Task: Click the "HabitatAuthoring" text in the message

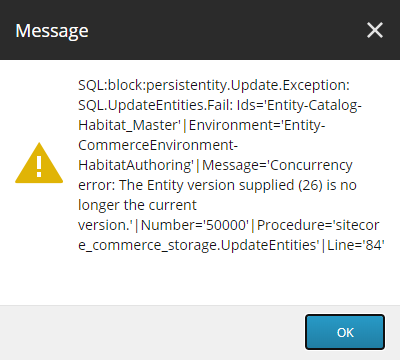Action: 136,165
